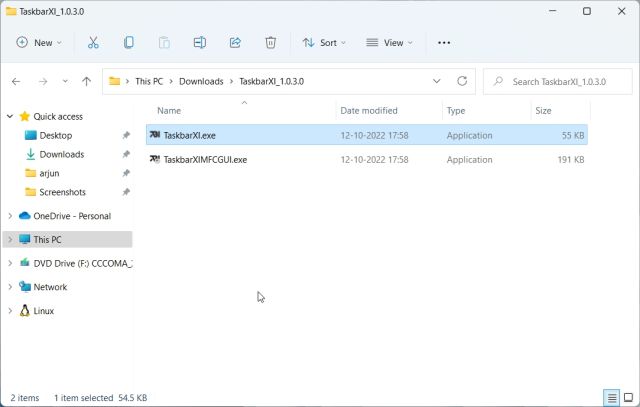Click Downloads in the address breadcrumb
Image resolution: width=640 pixels, height=407 pixels.
pos(201,81)
